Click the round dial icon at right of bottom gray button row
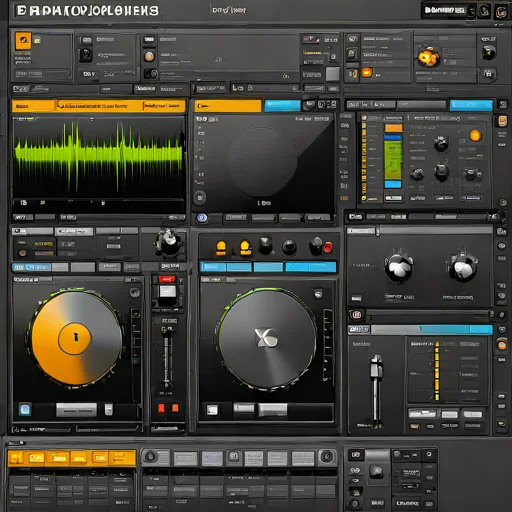Screen dimensions: 512x512 point(327,457)
